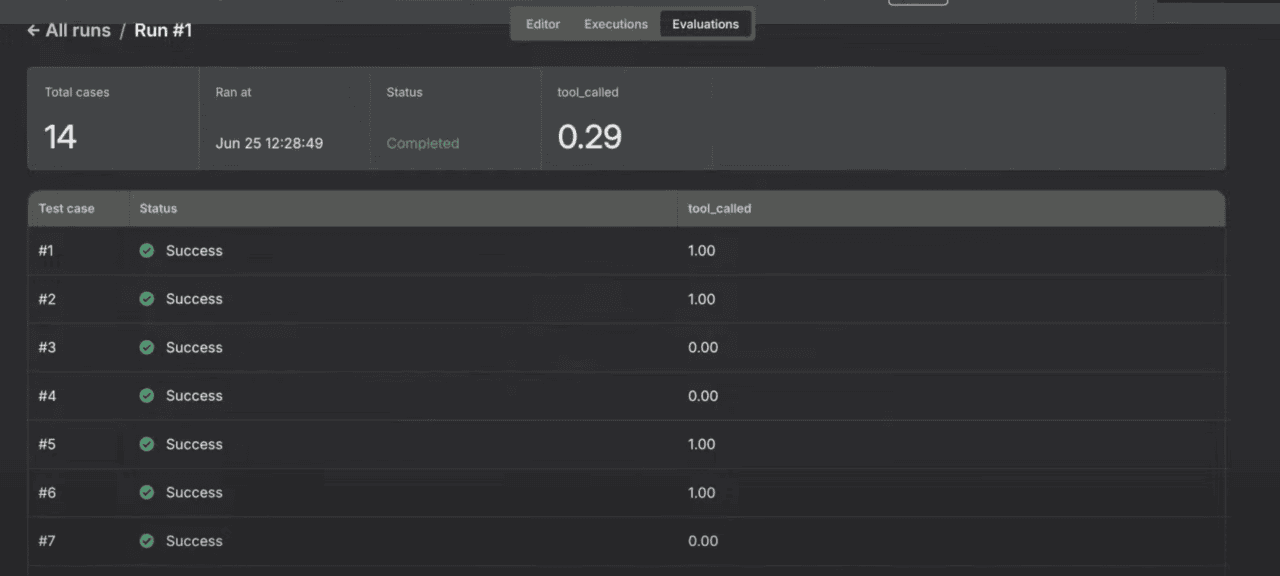Click the green check icon for test case #3
The height and width of the screenshot is (576, 1280).
147,348
